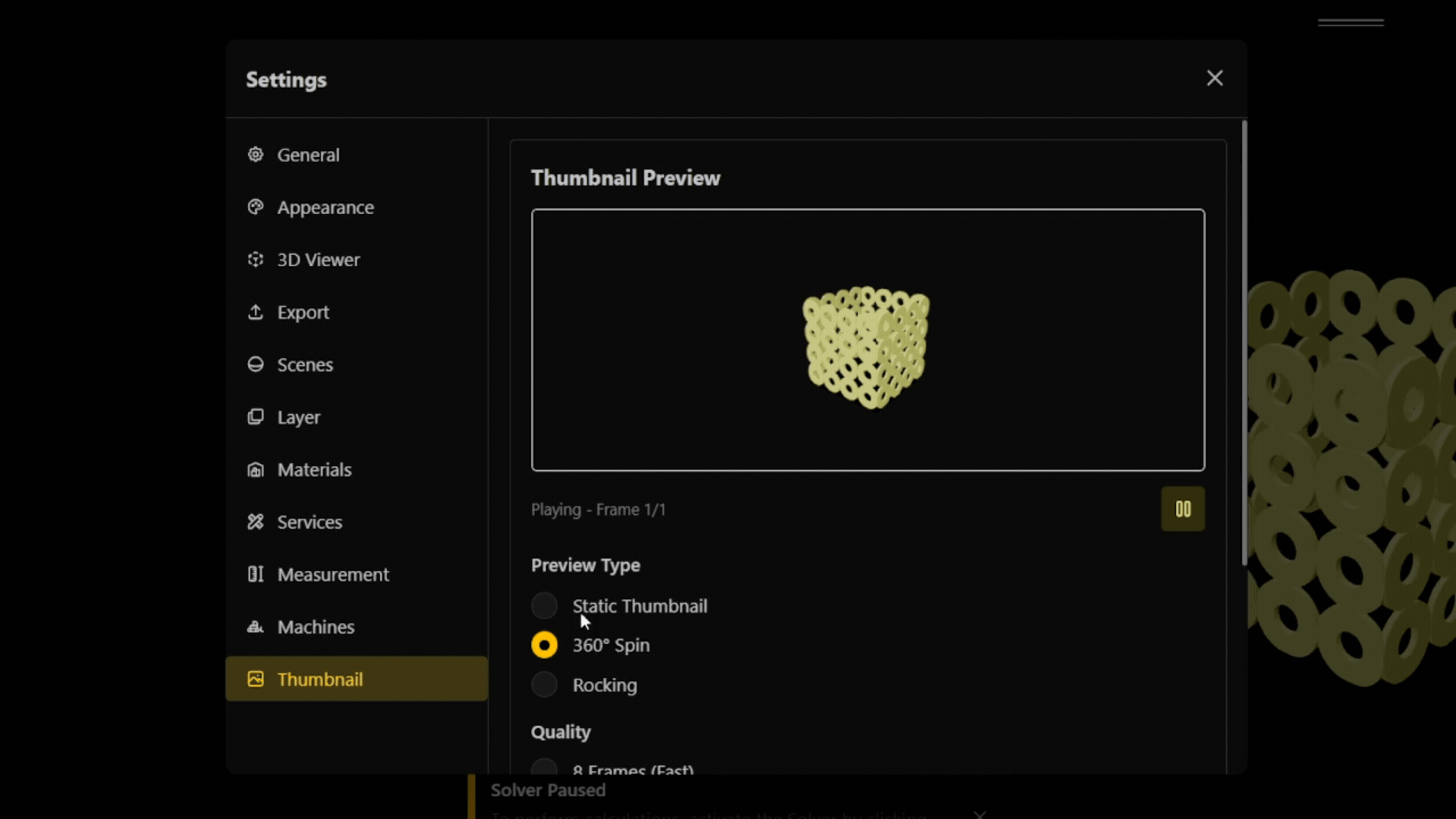
Task: Select 8 Frames (Fast) quality option
Action: pos(544,768)
